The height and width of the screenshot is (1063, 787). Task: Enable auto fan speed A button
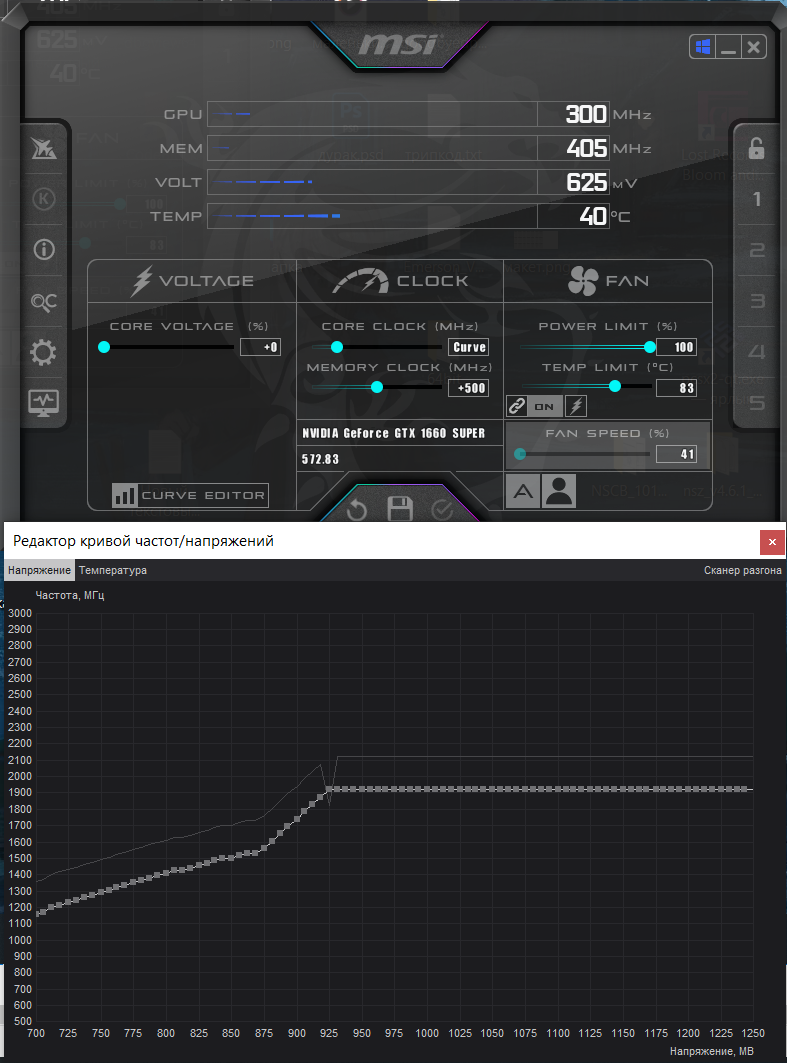click(523, 491)
